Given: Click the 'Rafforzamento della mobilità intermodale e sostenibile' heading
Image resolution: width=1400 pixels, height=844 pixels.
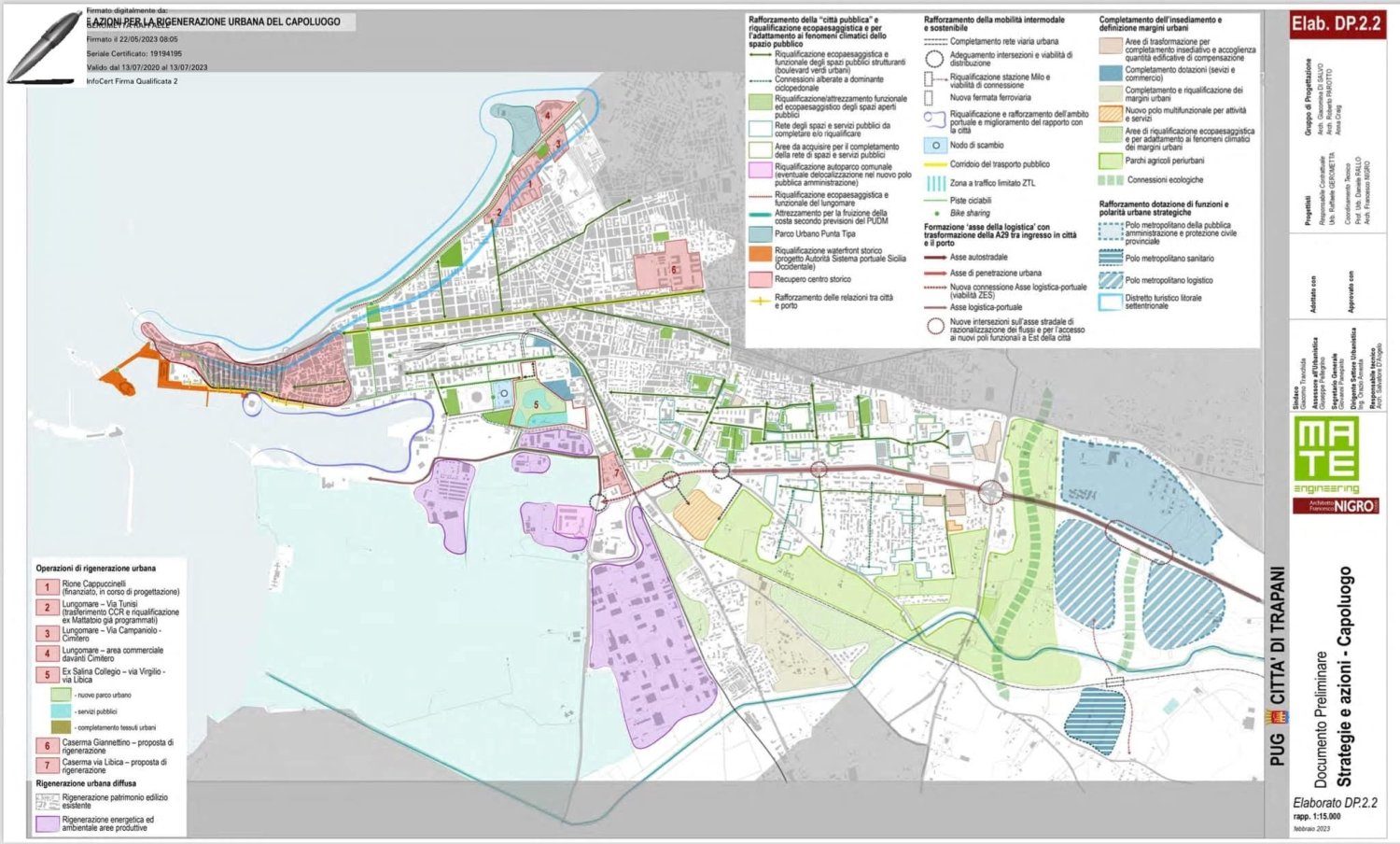Looking at the screenshot, I should 993,23.
